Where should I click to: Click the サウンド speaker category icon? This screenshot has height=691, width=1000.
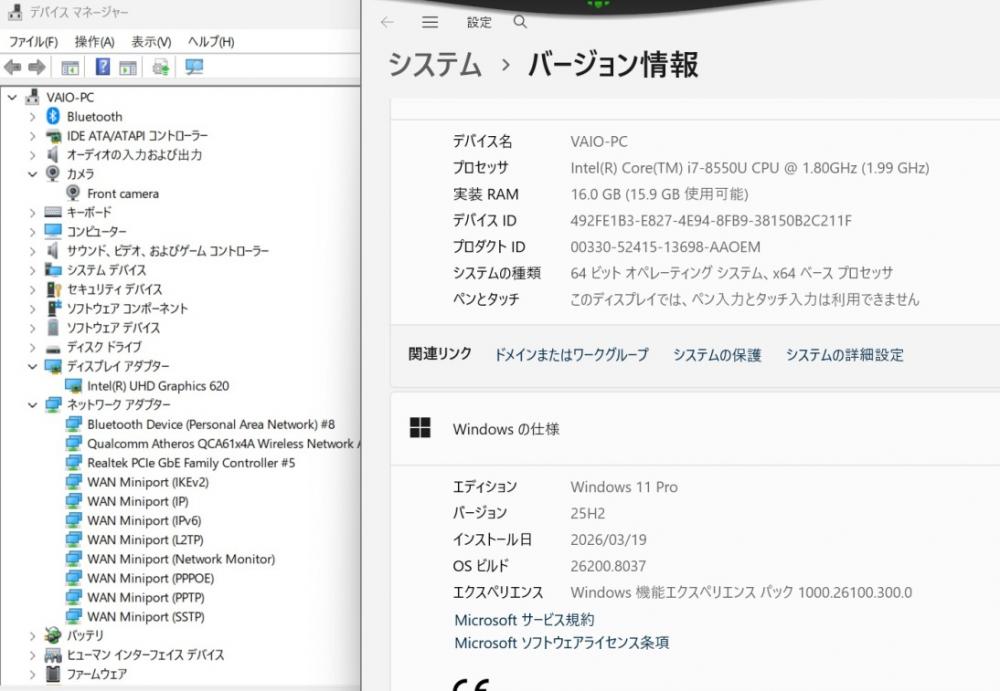click(53, 251)
